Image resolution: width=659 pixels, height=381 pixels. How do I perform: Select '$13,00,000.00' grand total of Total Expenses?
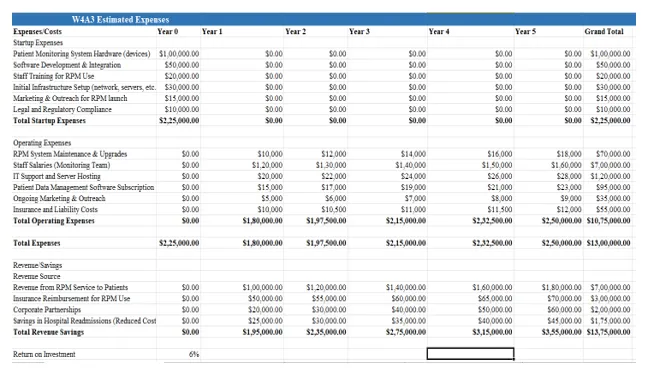pos(609,243)
